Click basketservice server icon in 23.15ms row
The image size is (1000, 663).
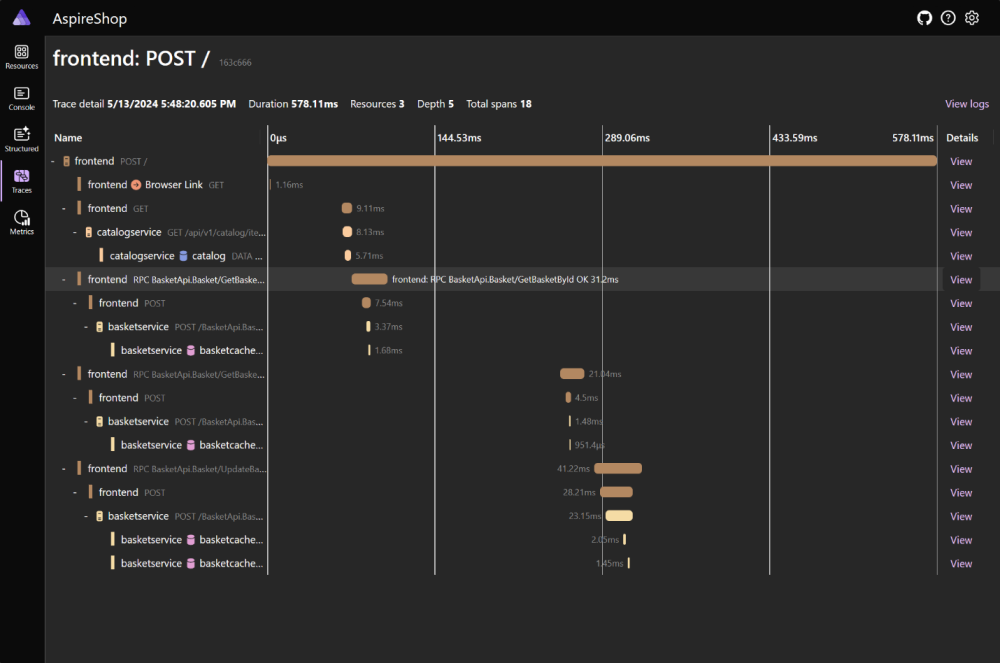[99, 516]
